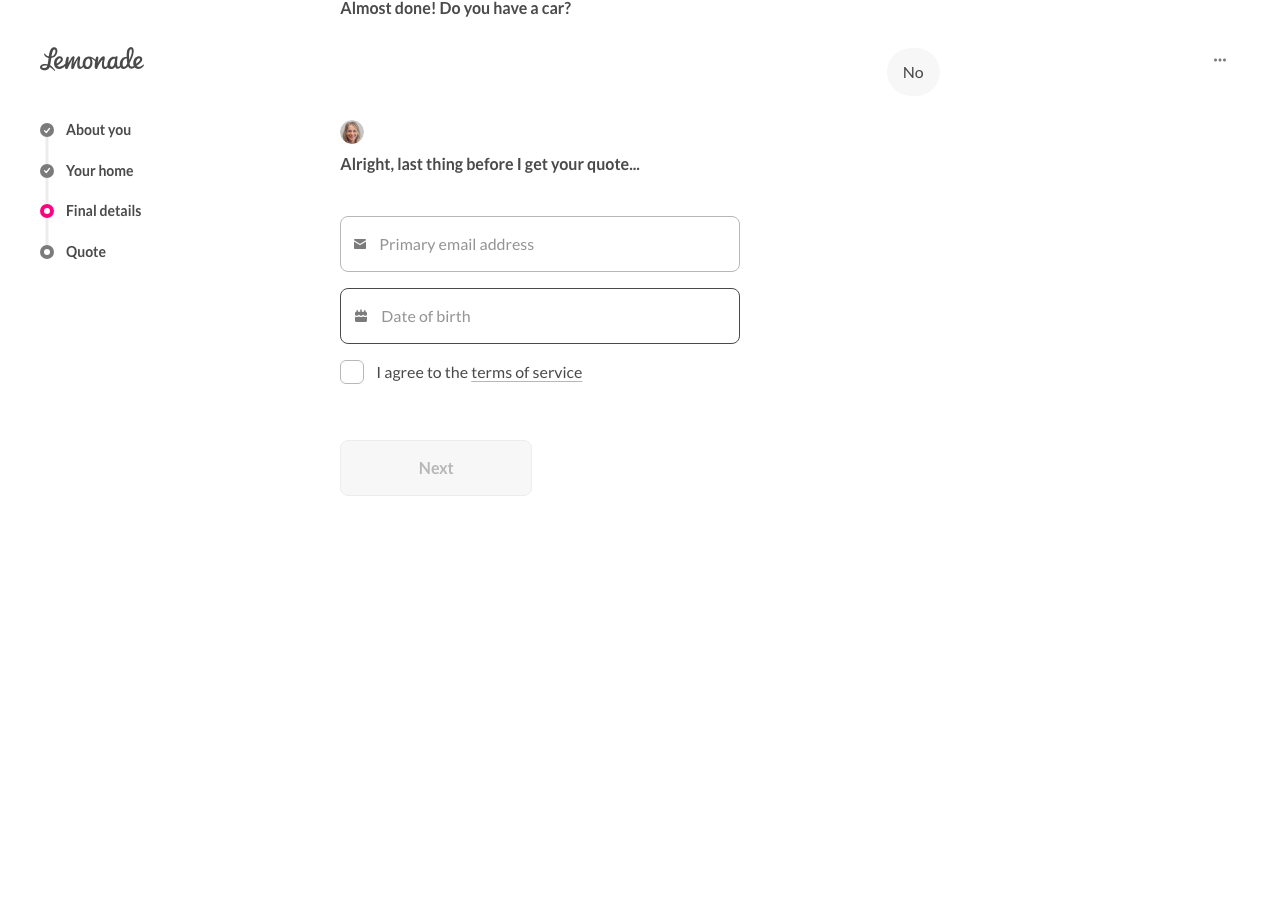Screen dimensions: 1280x900
Task: Select the No answer bubble
Action: click(912, 72)
